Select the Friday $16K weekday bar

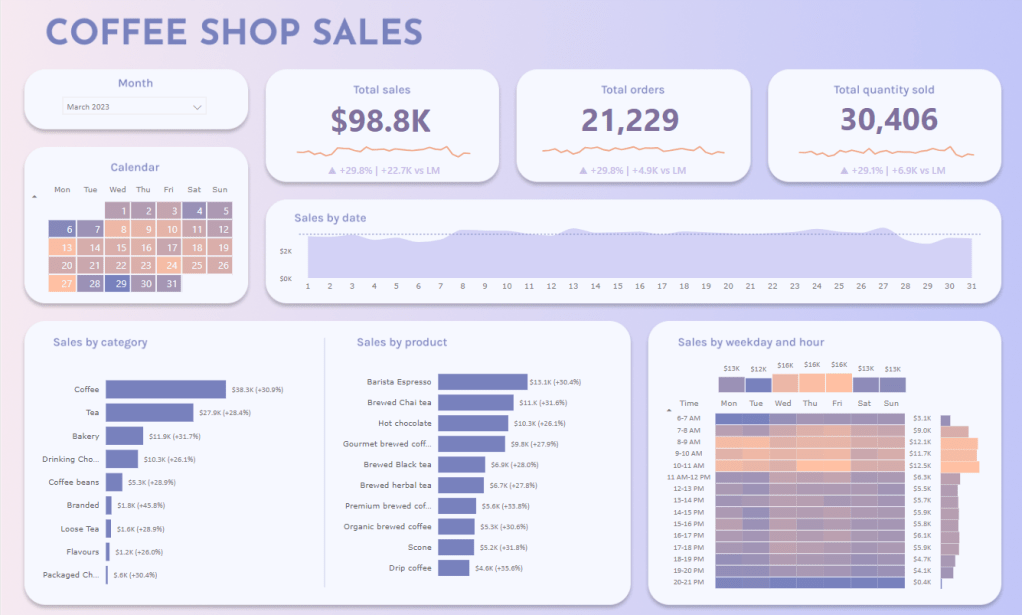838,383
